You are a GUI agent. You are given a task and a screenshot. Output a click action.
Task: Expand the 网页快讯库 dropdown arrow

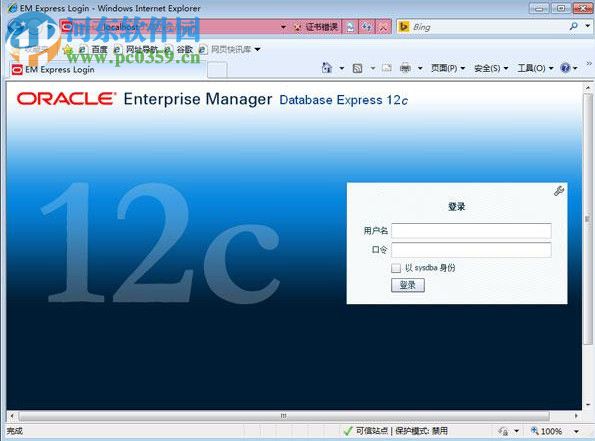[257, 49]
